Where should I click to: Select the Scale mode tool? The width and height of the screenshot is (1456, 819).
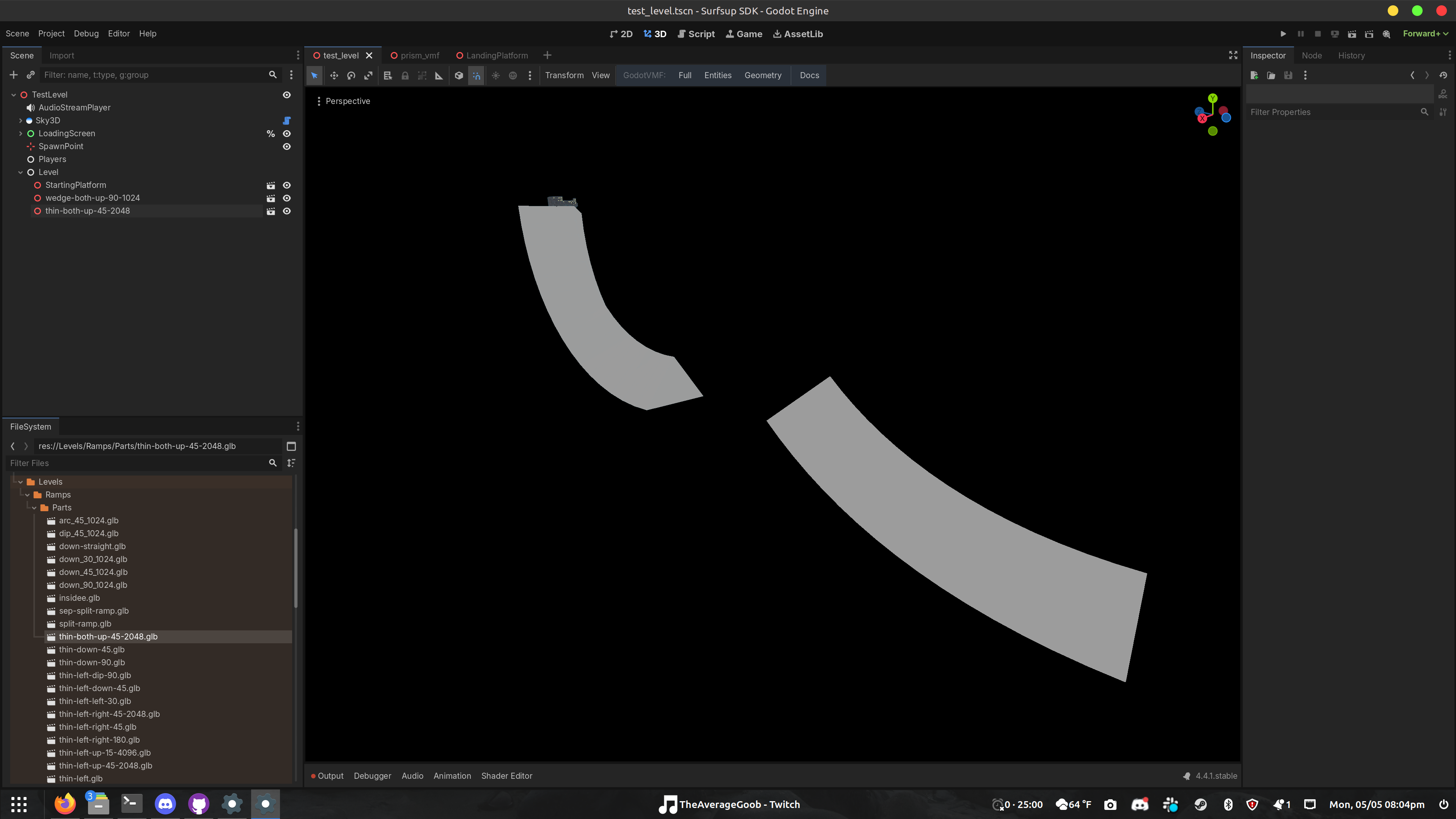coord(368,75)
